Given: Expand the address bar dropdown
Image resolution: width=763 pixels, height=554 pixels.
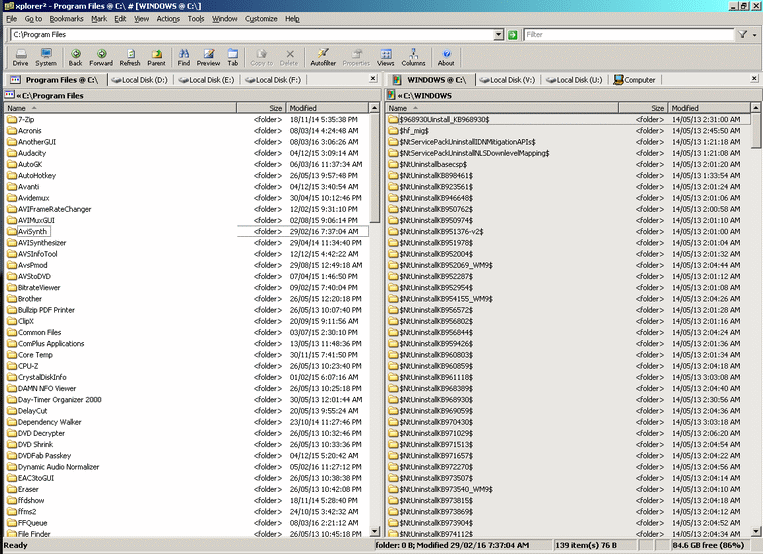Looking at the screenshot, I should pos(498,35).
